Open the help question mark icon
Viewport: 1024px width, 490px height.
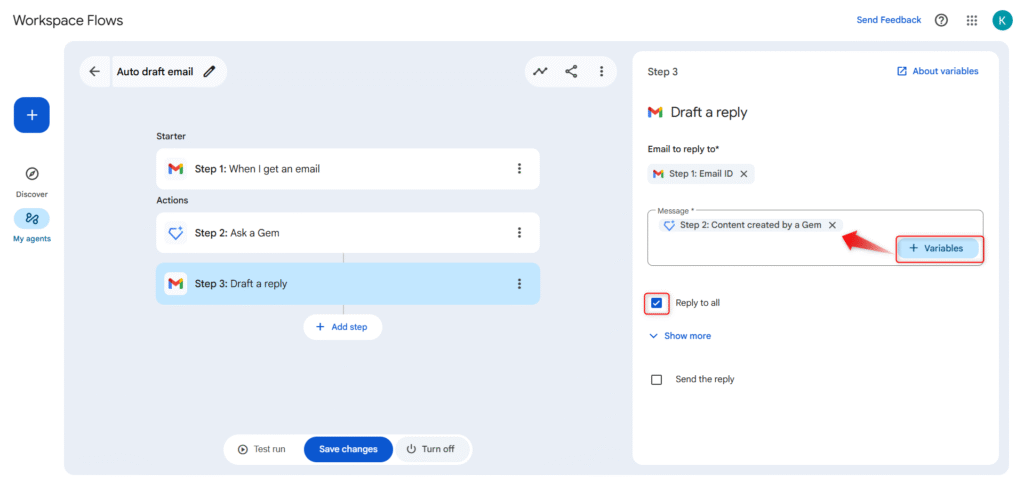tap(941, 20)
